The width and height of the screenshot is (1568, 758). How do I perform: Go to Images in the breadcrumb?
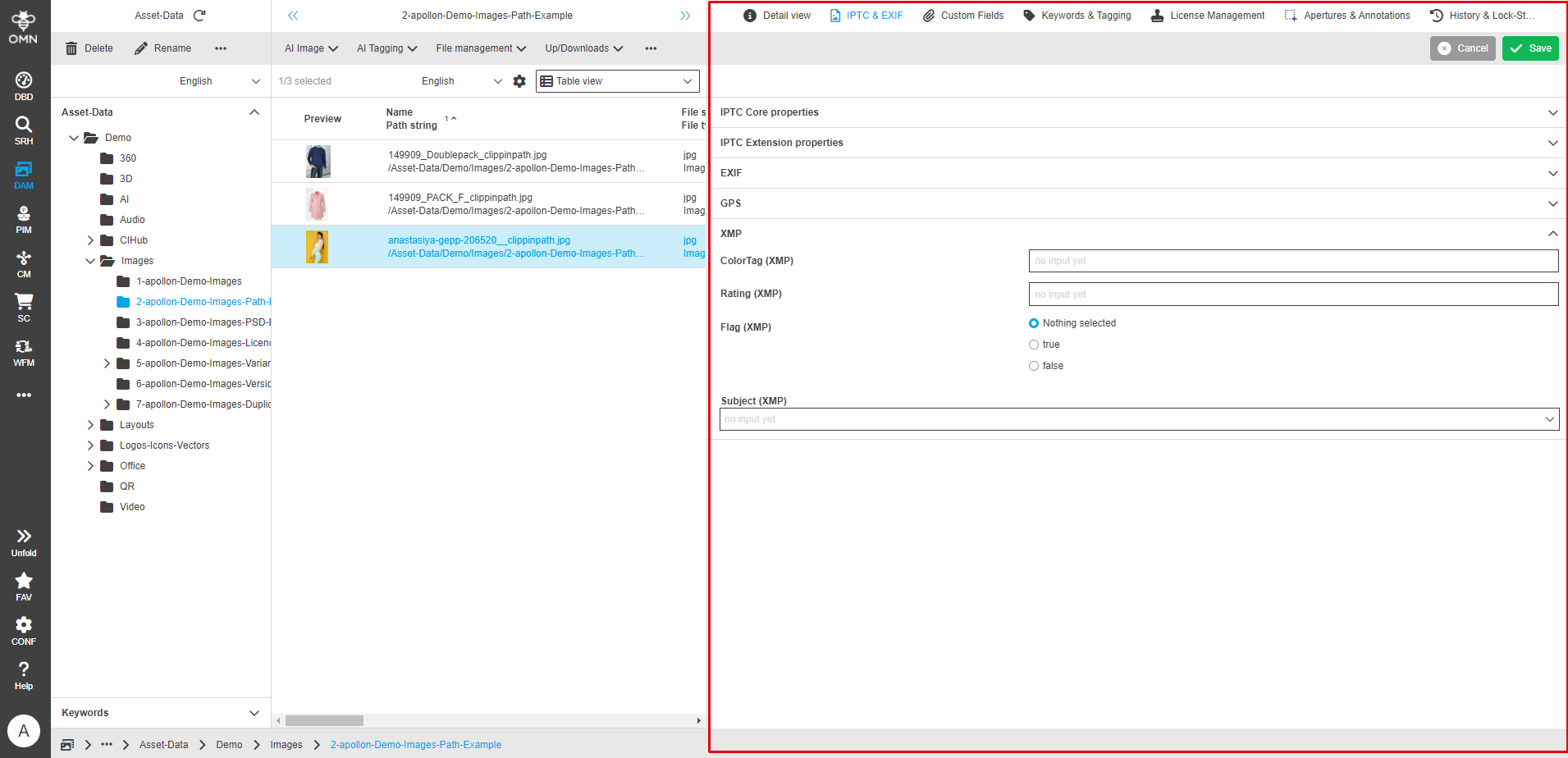[286, 745]
